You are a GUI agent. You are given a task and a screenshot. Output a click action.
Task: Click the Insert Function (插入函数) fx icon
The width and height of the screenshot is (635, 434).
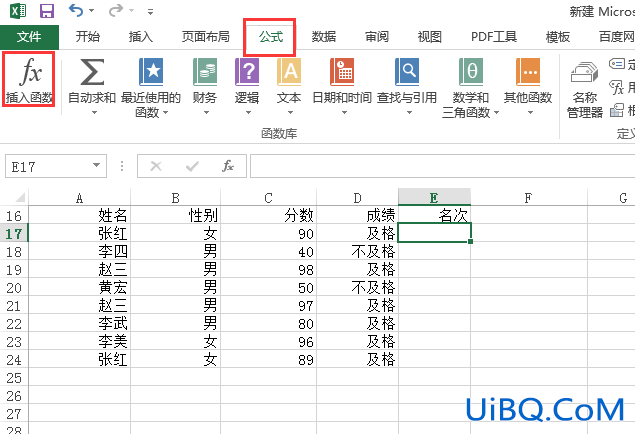(x=31, y=71)
